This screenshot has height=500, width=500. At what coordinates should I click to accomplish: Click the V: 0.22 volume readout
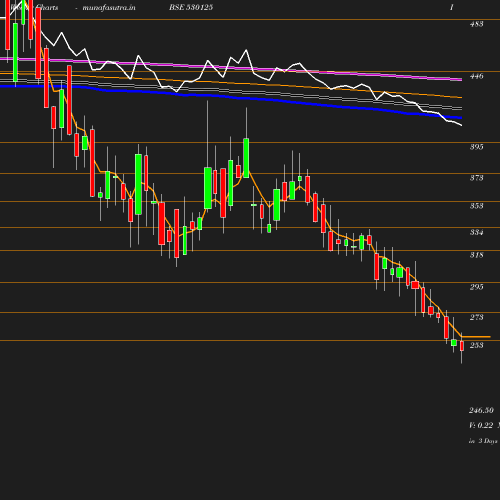[x=481, y=425]
